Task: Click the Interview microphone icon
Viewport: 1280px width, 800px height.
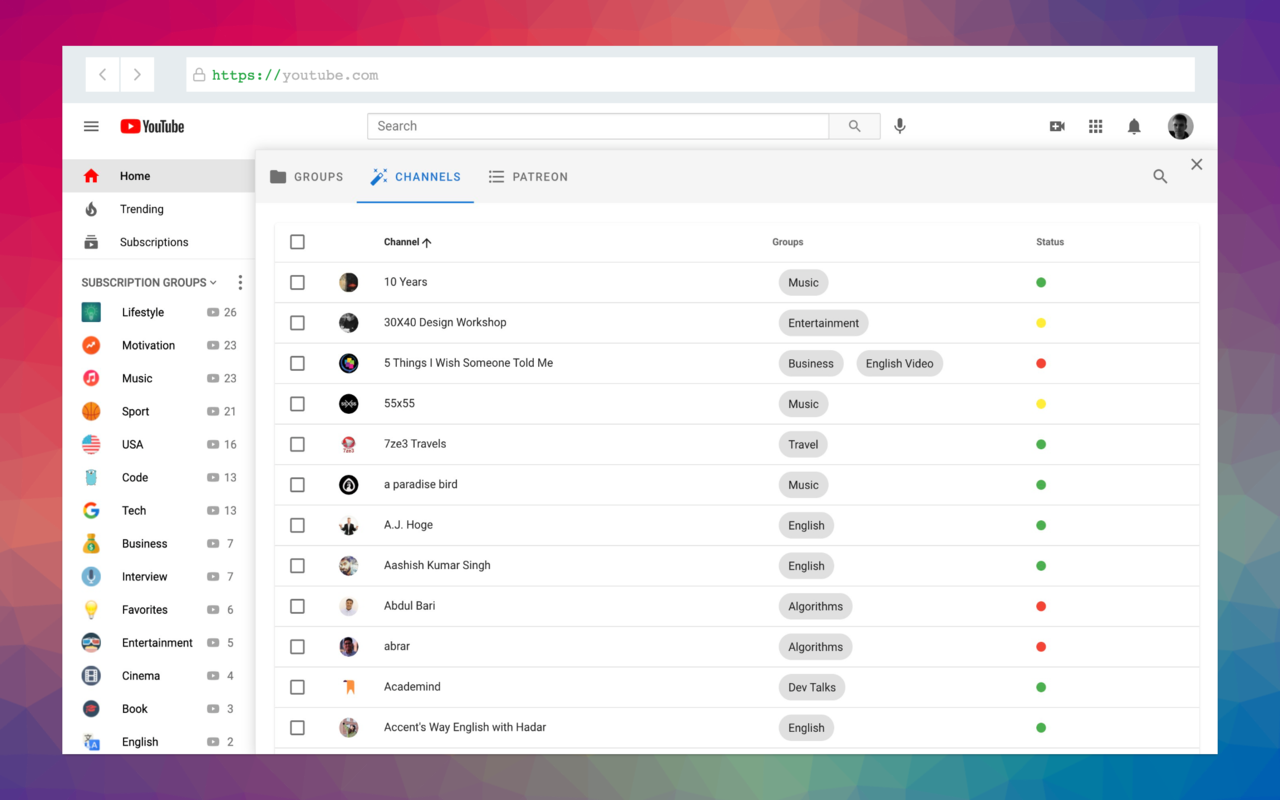Action: point(91,576)
